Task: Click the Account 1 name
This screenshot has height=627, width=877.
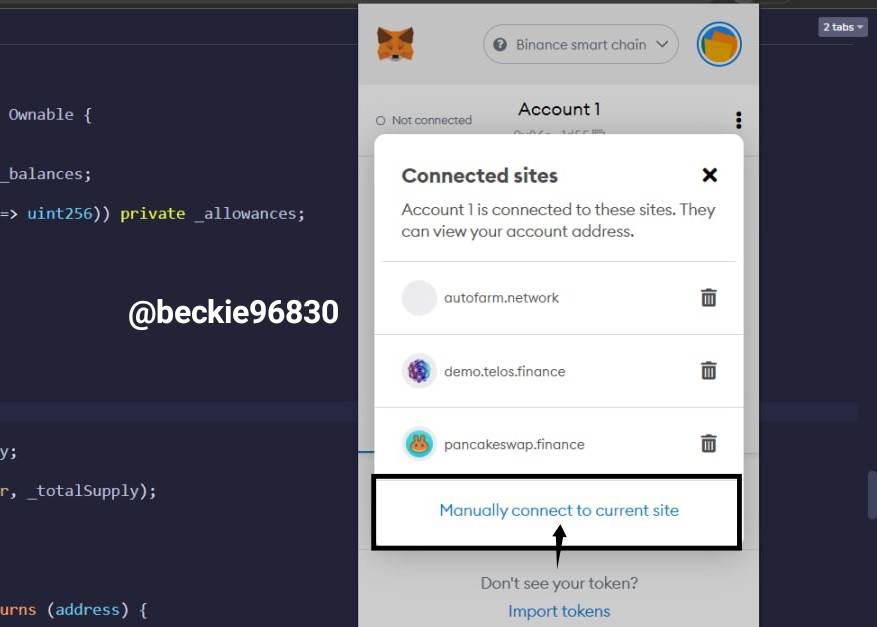Action: (x=559, y=109)
